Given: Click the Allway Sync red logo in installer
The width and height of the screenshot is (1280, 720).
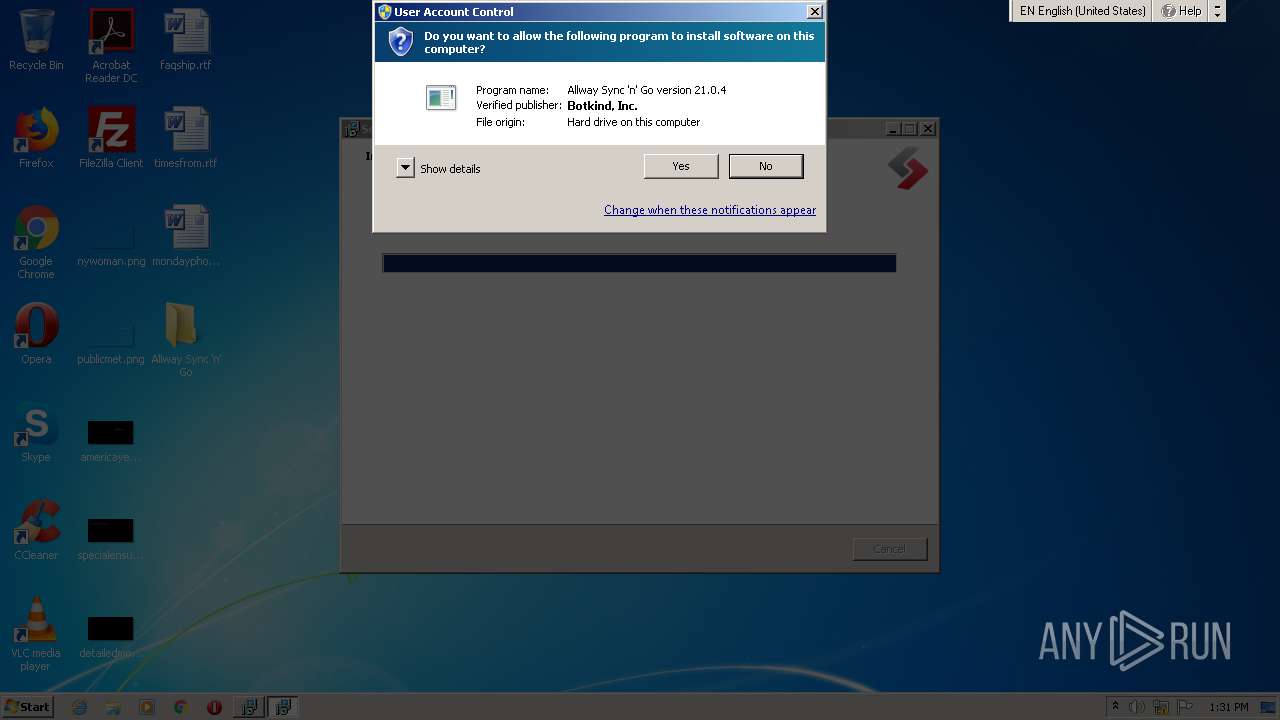Looking at the screenshot, I should (x=908, y=168).
